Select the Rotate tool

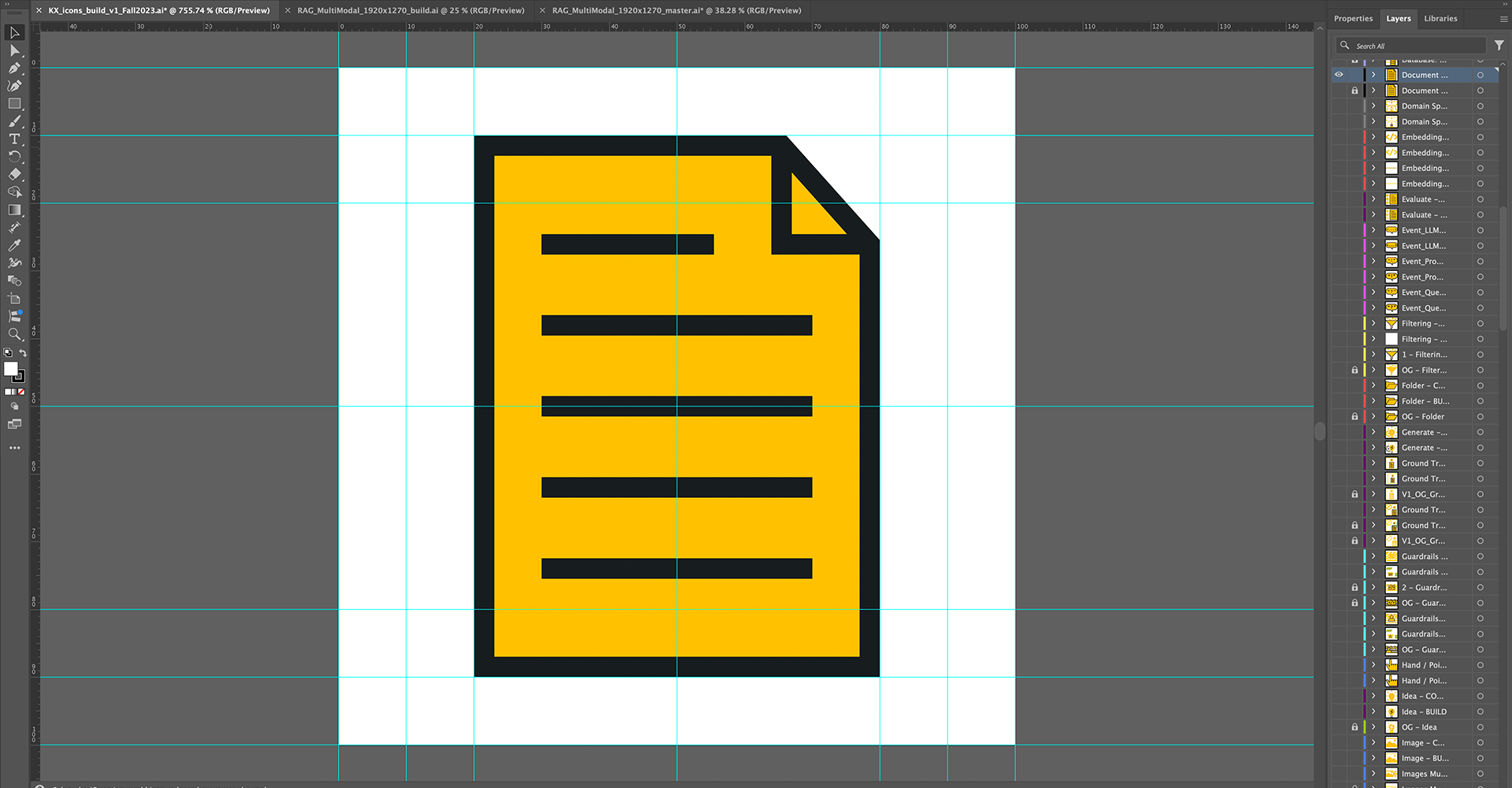click(14, 157)
